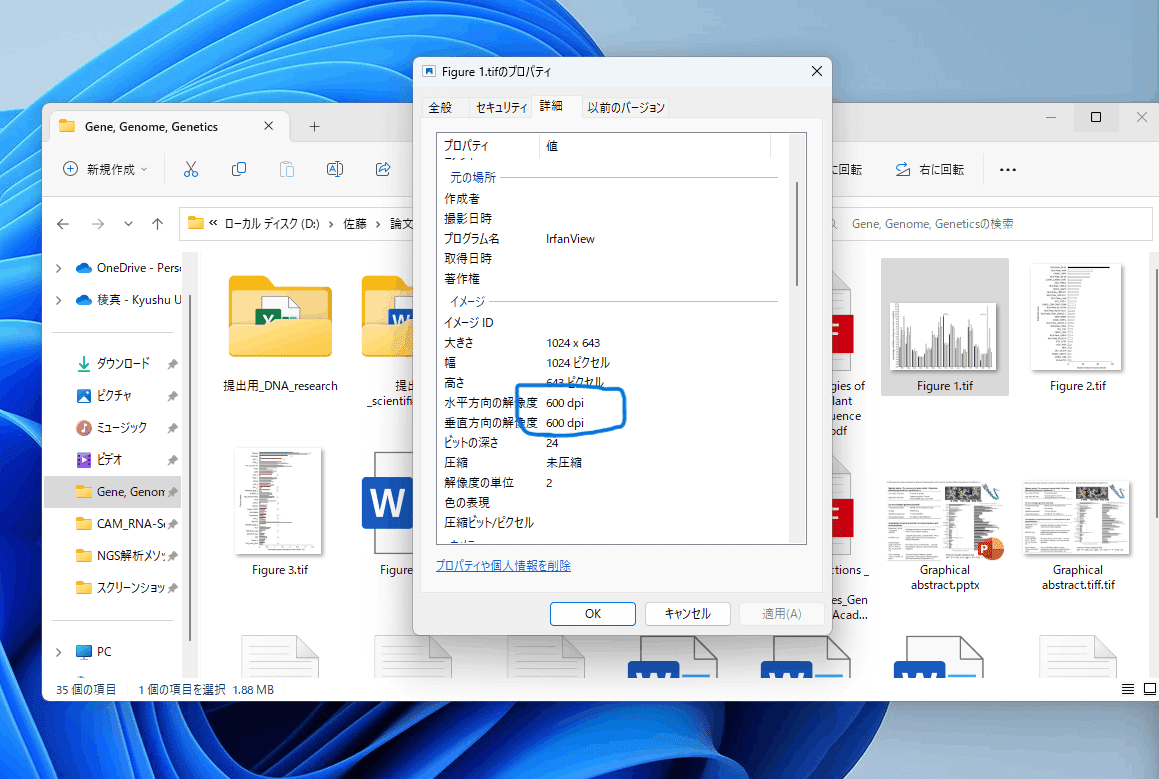This screenshot has height=779, width=1159.
Task: Switch to 全般 tab in properties dialog
Action: coord(441,108)
